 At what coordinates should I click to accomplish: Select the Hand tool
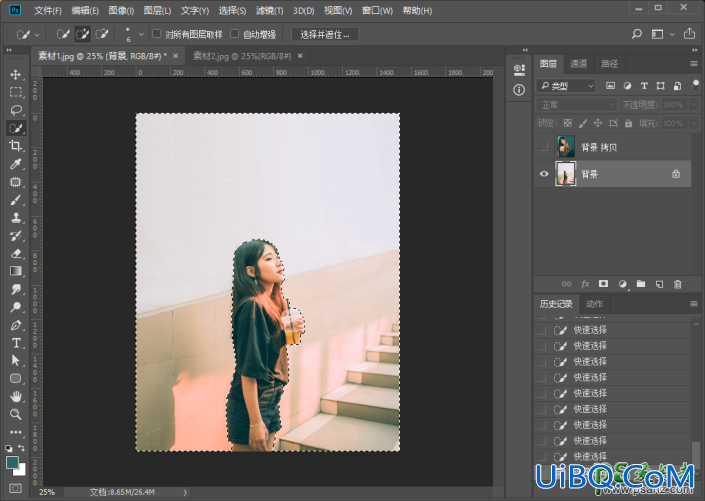point(16,396)
